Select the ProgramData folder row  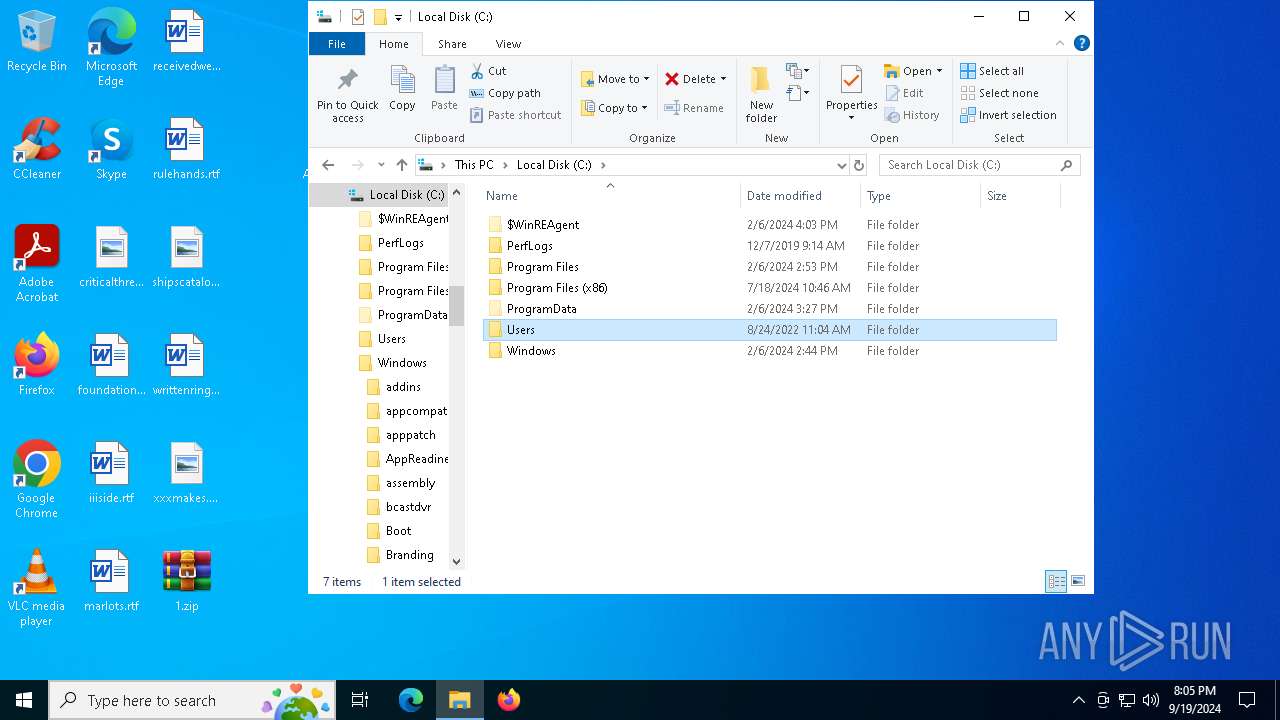(x=769, y=309)
